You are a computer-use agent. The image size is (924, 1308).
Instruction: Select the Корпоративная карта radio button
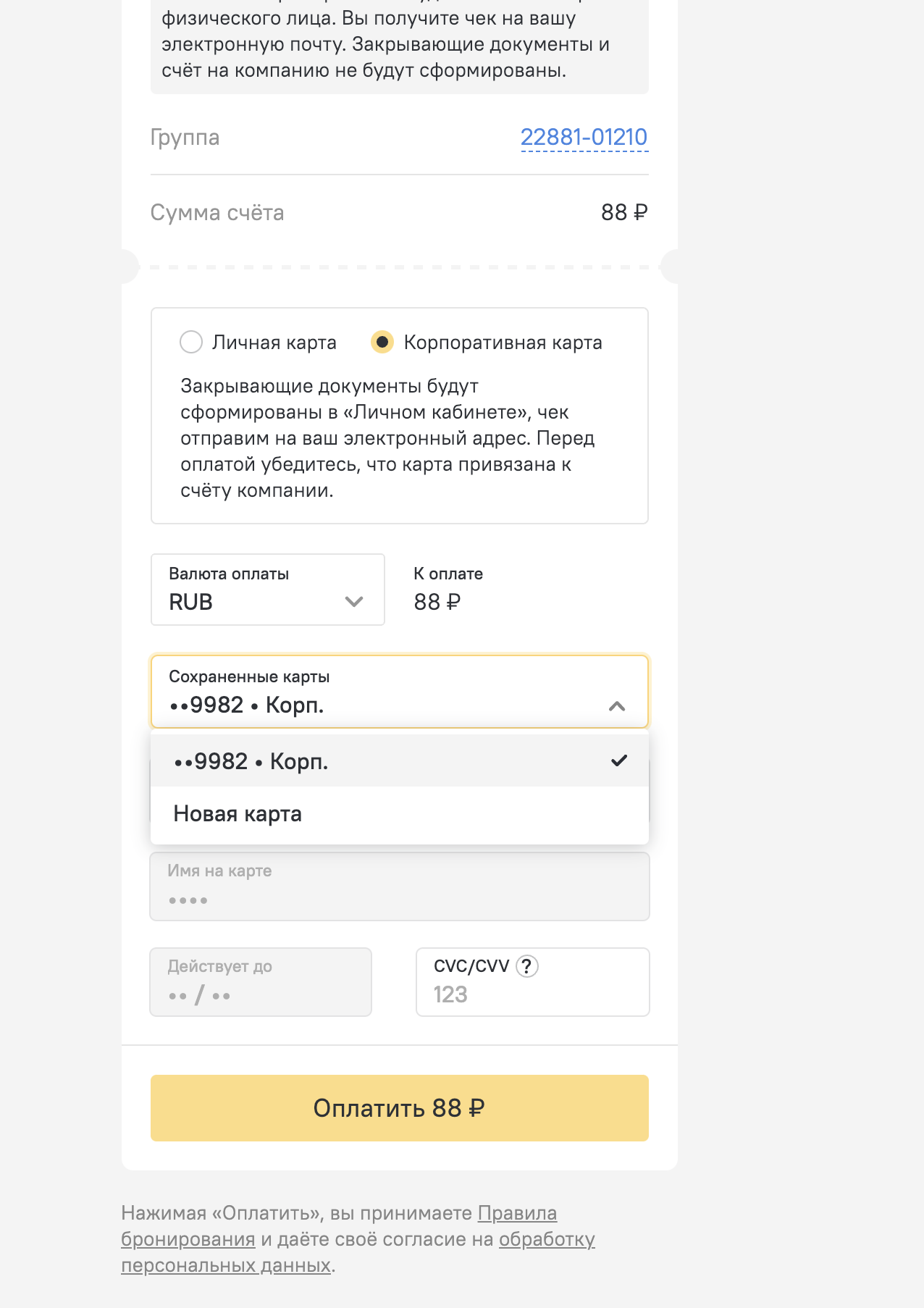382,342
